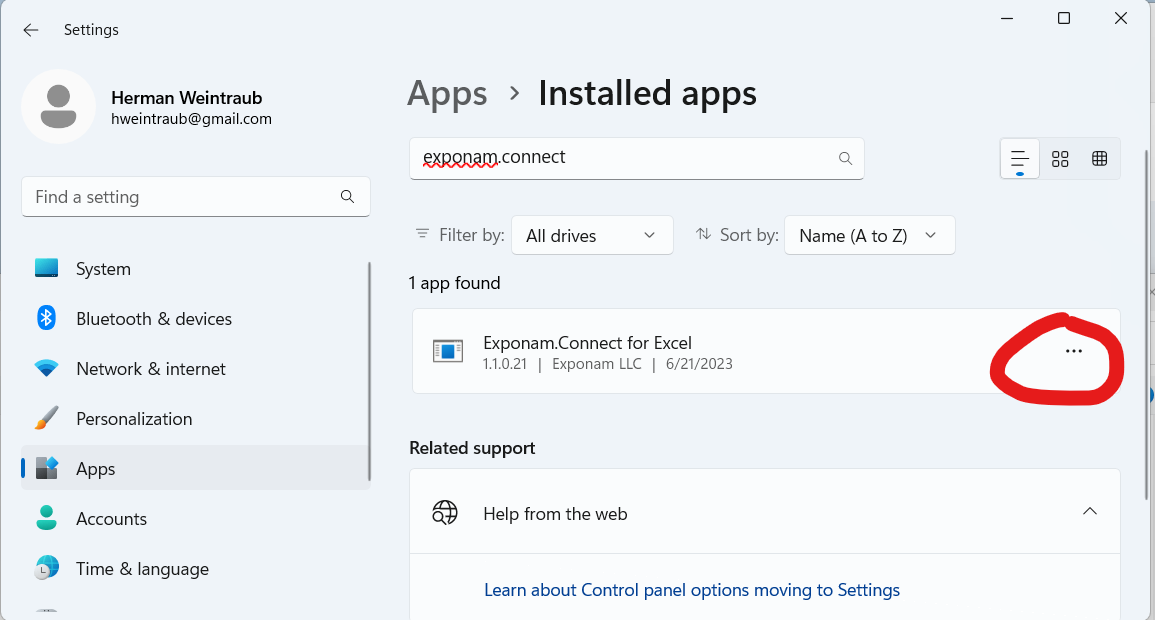Image resolution: width=1155 pixels, height=620 pixels.
Task: Click the search magnifier in apps search box
Action: point(845,158)
